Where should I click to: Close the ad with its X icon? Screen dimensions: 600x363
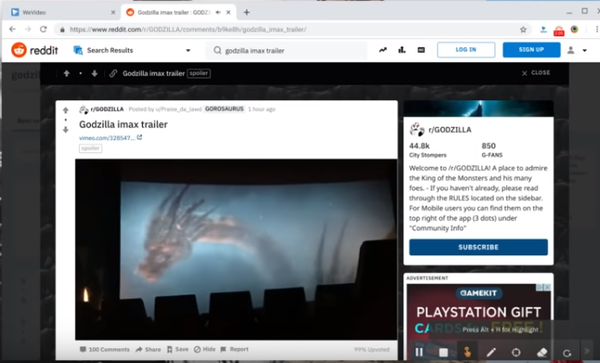click(x=548, y=287)
